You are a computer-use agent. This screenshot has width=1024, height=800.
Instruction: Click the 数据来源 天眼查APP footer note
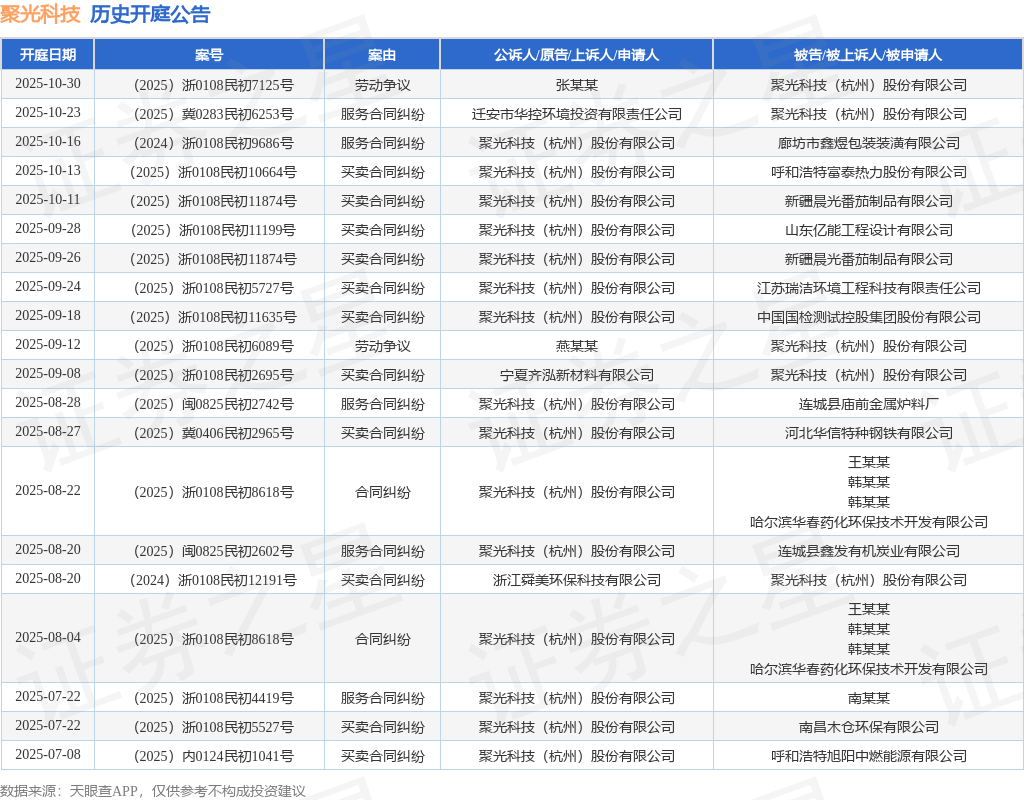(x=153, y=791)
